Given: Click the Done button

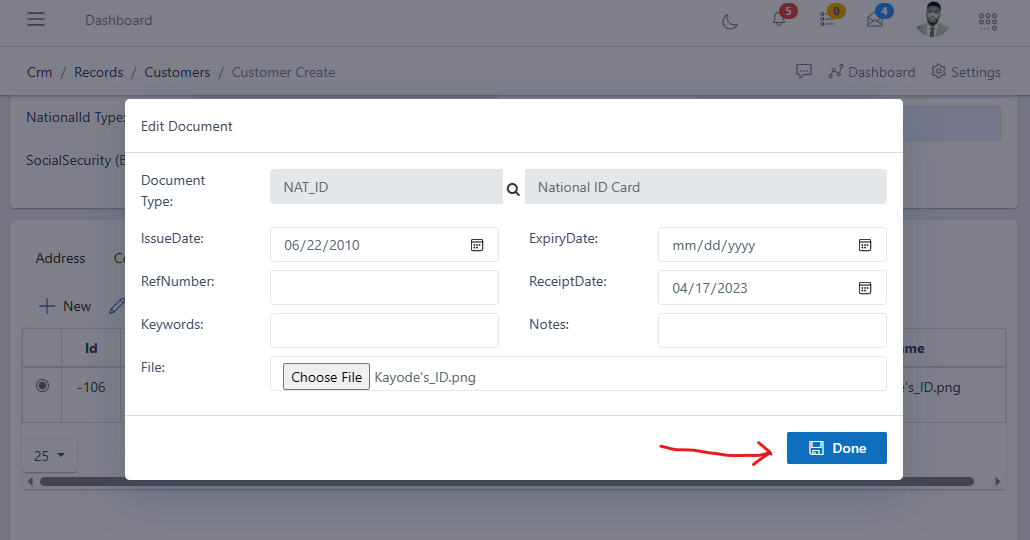Looking at the screenshot, I should (x=836, y=448).
